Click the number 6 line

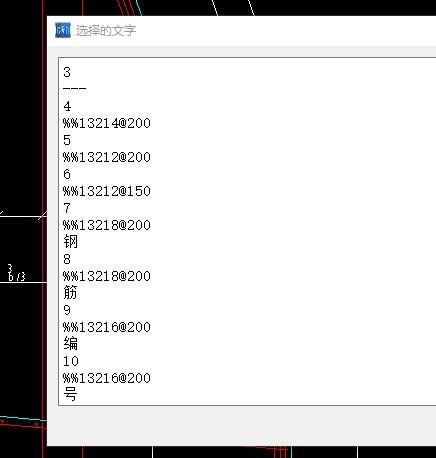(67, 174)
